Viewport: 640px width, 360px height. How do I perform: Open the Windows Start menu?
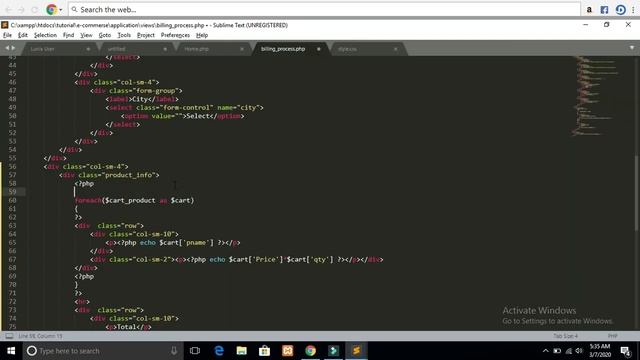click(x=11, y=351)
